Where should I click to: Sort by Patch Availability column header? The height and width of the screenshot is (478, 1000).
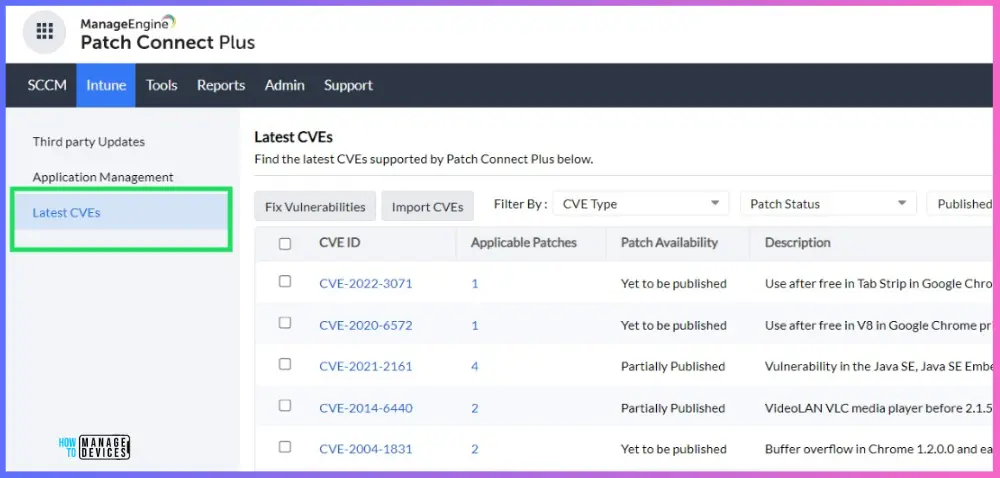click(x=669, y=243)
